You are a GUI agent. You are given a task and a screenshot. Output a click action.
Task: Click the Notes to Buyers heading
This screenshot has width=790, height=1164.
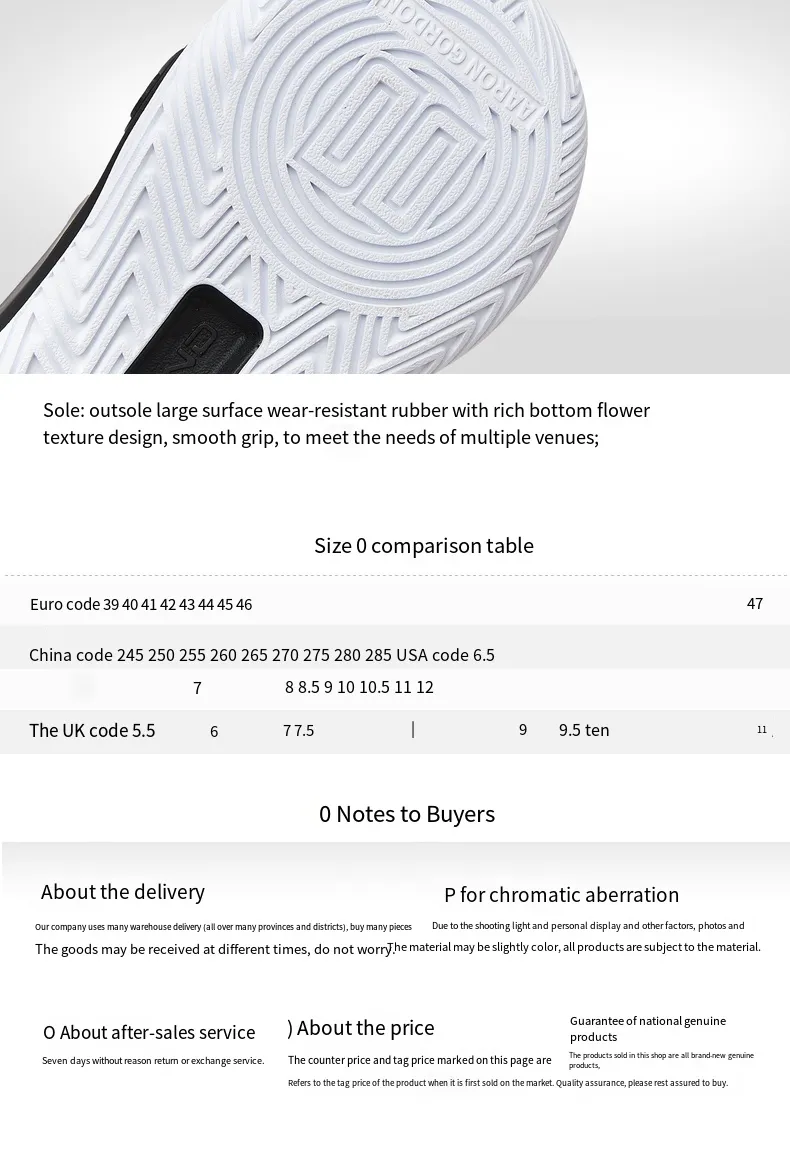pyautogui.click(x=407, y=814)
